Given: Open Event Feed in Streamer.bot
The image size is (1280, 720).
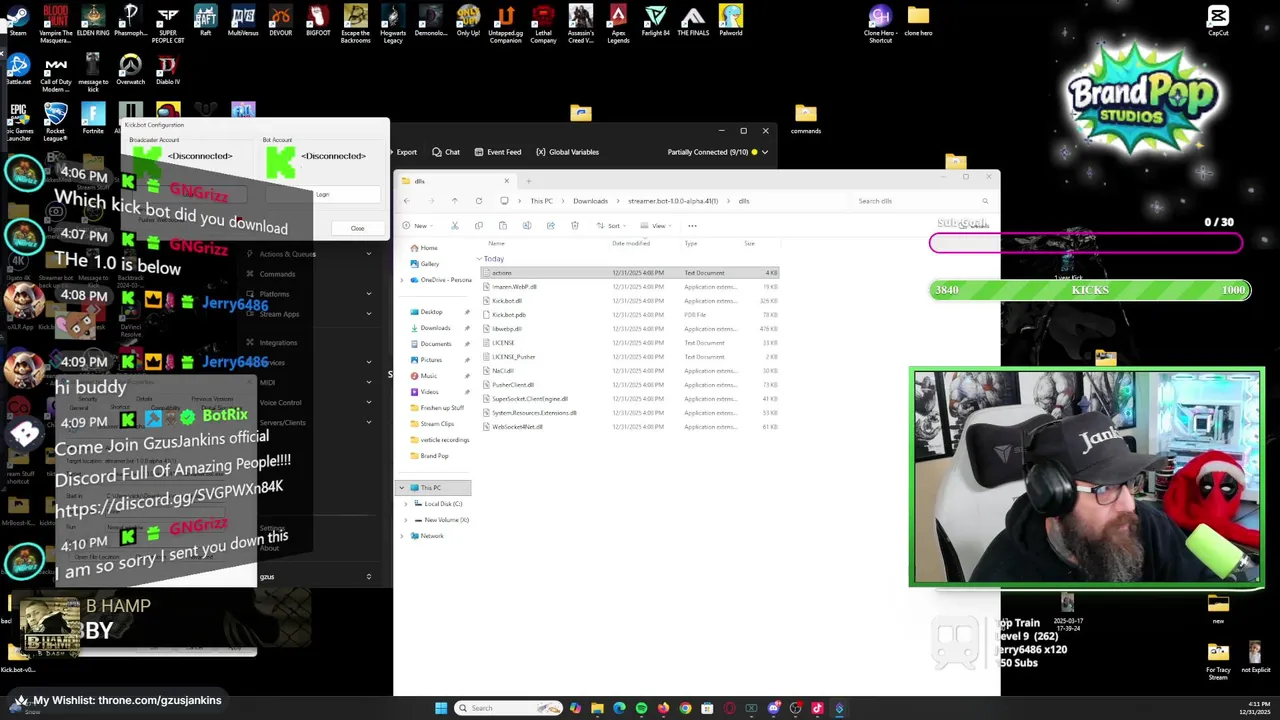Looking at the screenshot, I should [497, 152].
